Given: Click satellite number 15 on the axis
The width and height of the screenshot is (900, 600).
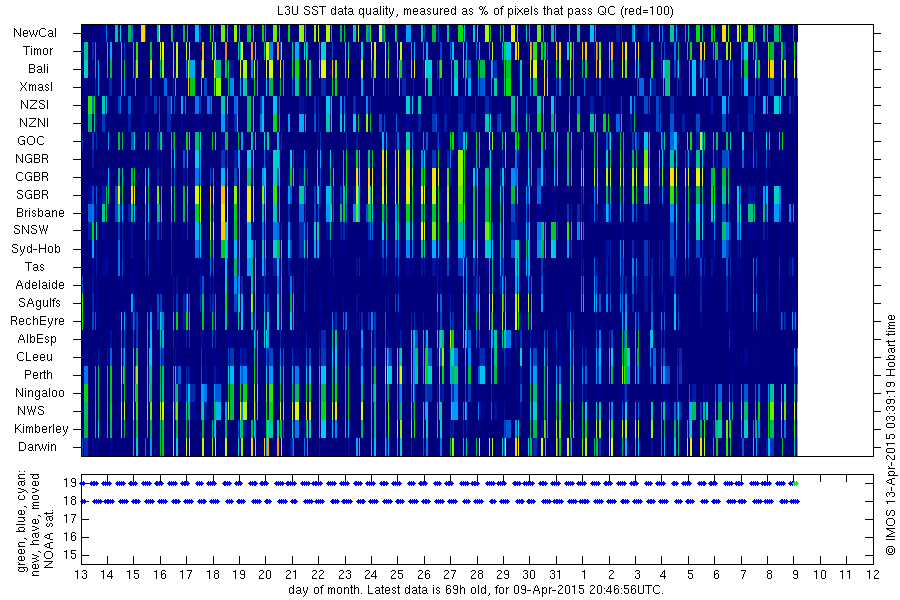Looking at the screenshot, I should coord(70,555).
